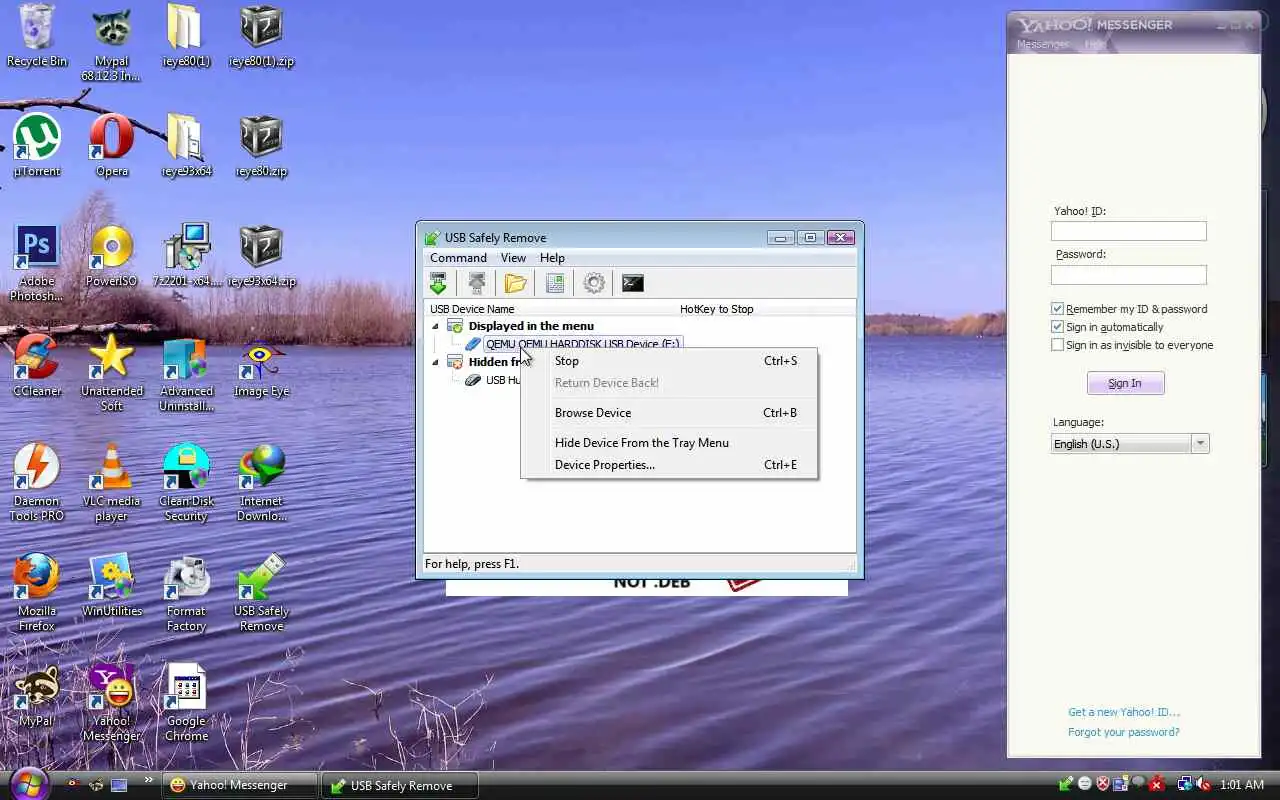Choose Hide Device From the Tray Menu

pos(669,443)
